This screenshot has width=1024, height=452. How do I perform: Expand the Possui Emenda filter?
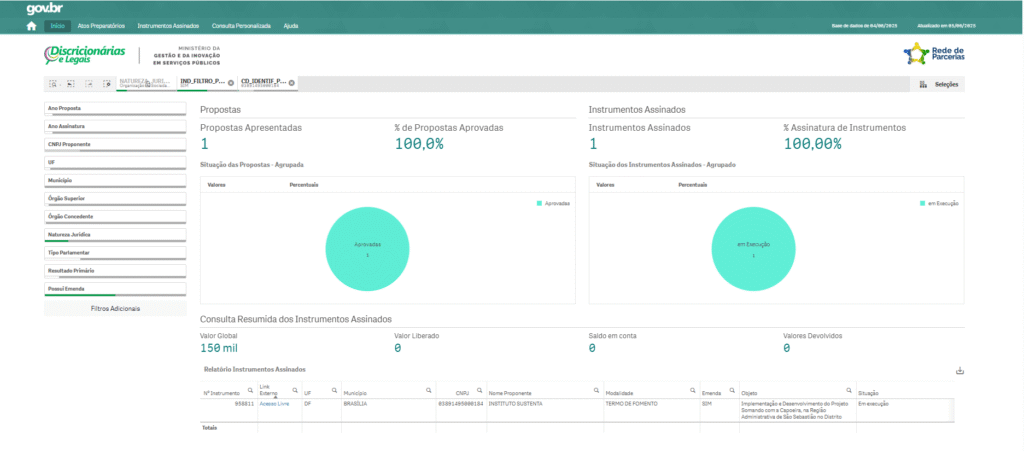point(116,289)
